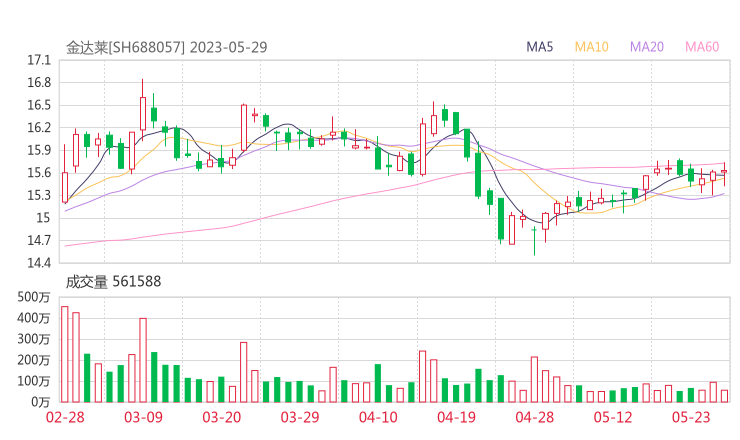
Task: Click the 300万 volume axis label
Action: click(34, 339)
